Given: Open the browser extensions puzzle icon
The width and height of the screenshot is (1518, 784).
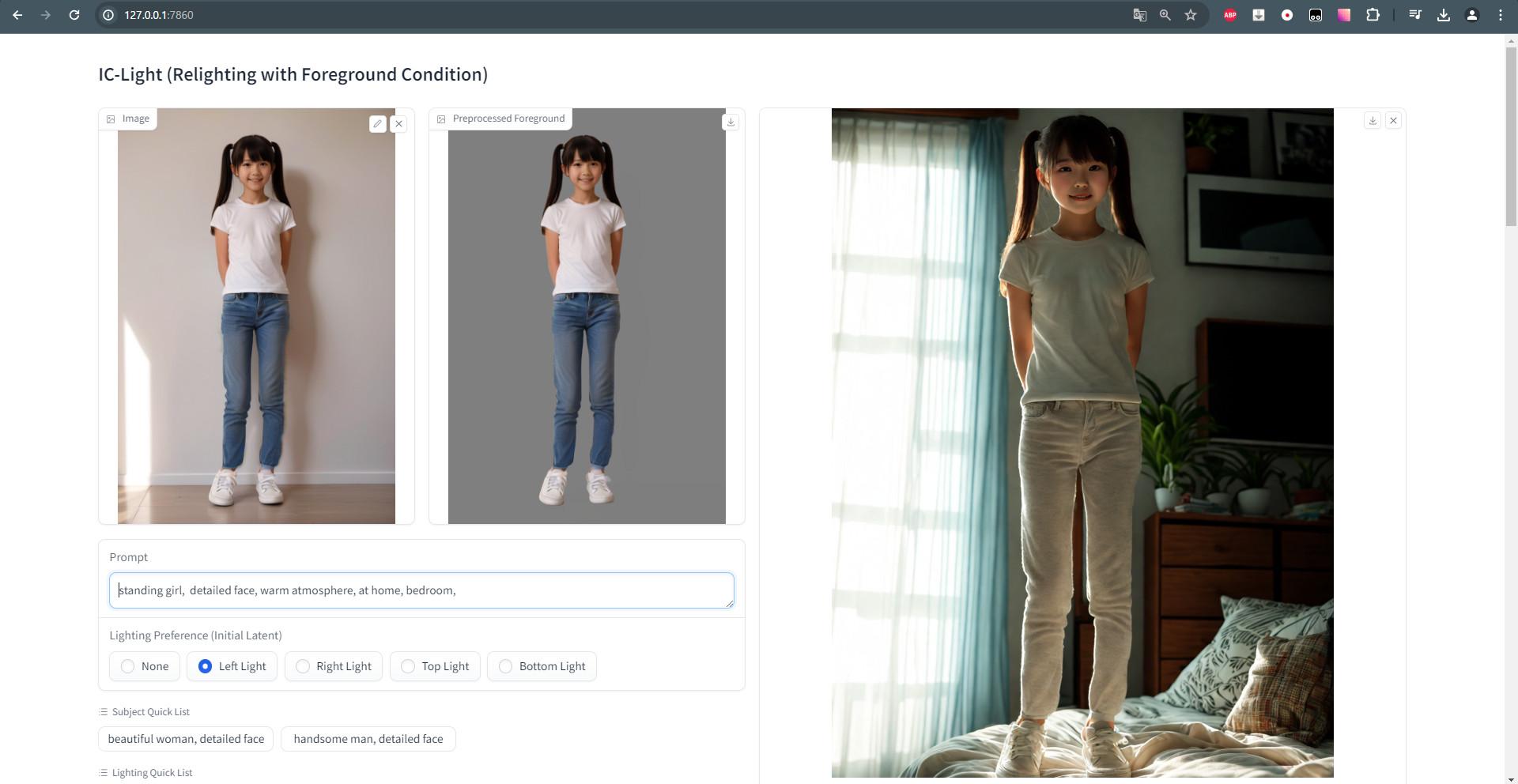Looking at the screenshot, I should [x=1373, y=15].
